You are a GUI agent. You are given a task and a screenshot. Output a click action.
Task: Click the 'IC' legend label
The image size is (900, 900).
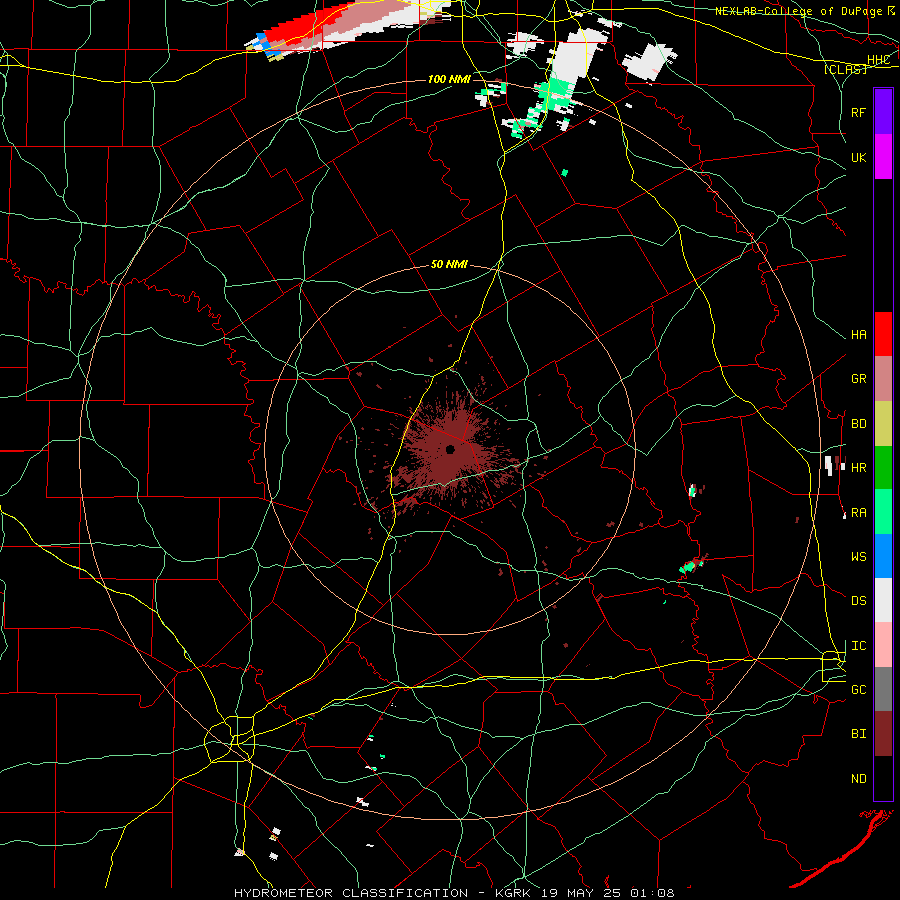click(x=858, y=646)
